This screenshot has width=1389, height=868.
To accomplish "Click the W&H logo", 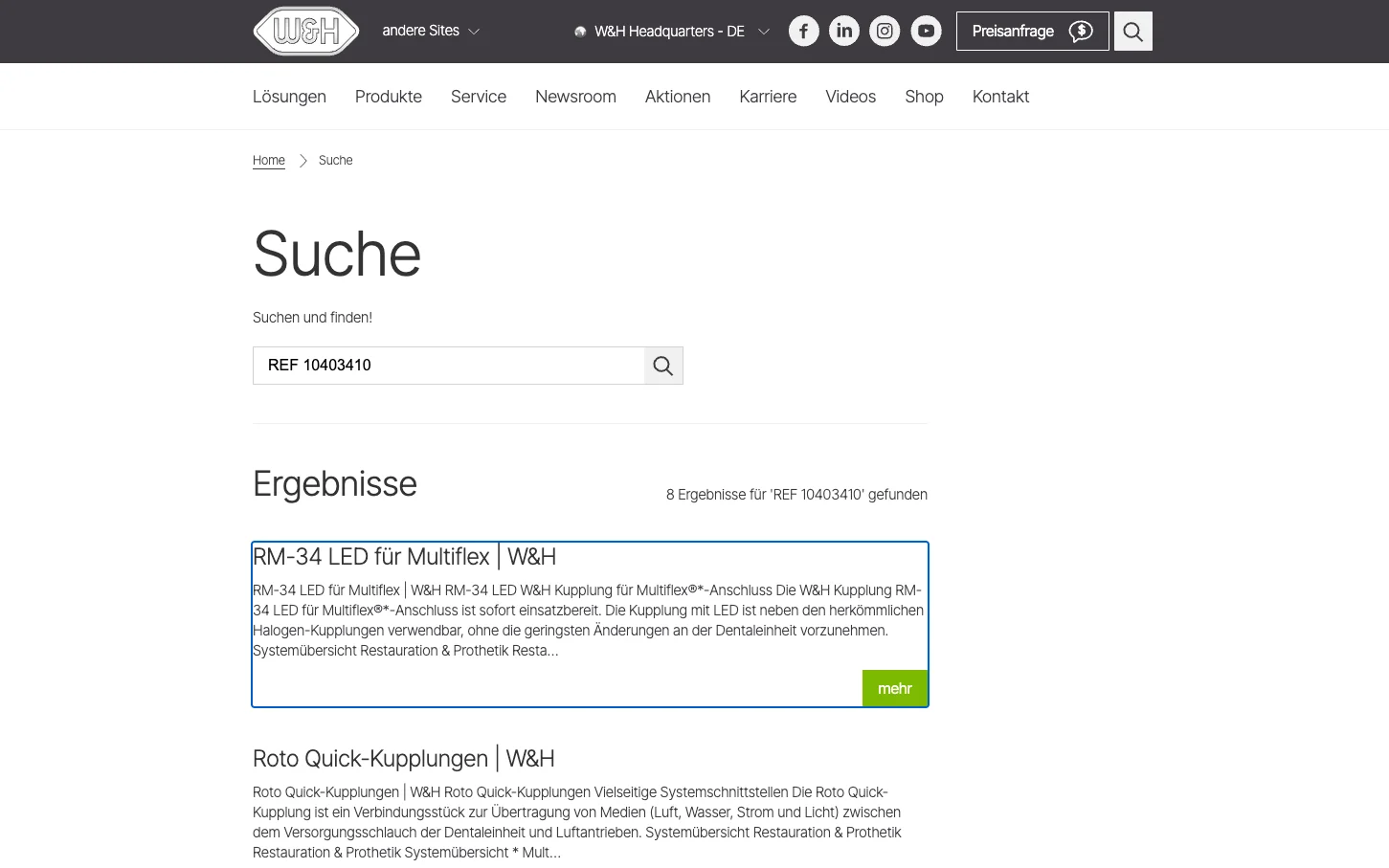I will 306,31.
